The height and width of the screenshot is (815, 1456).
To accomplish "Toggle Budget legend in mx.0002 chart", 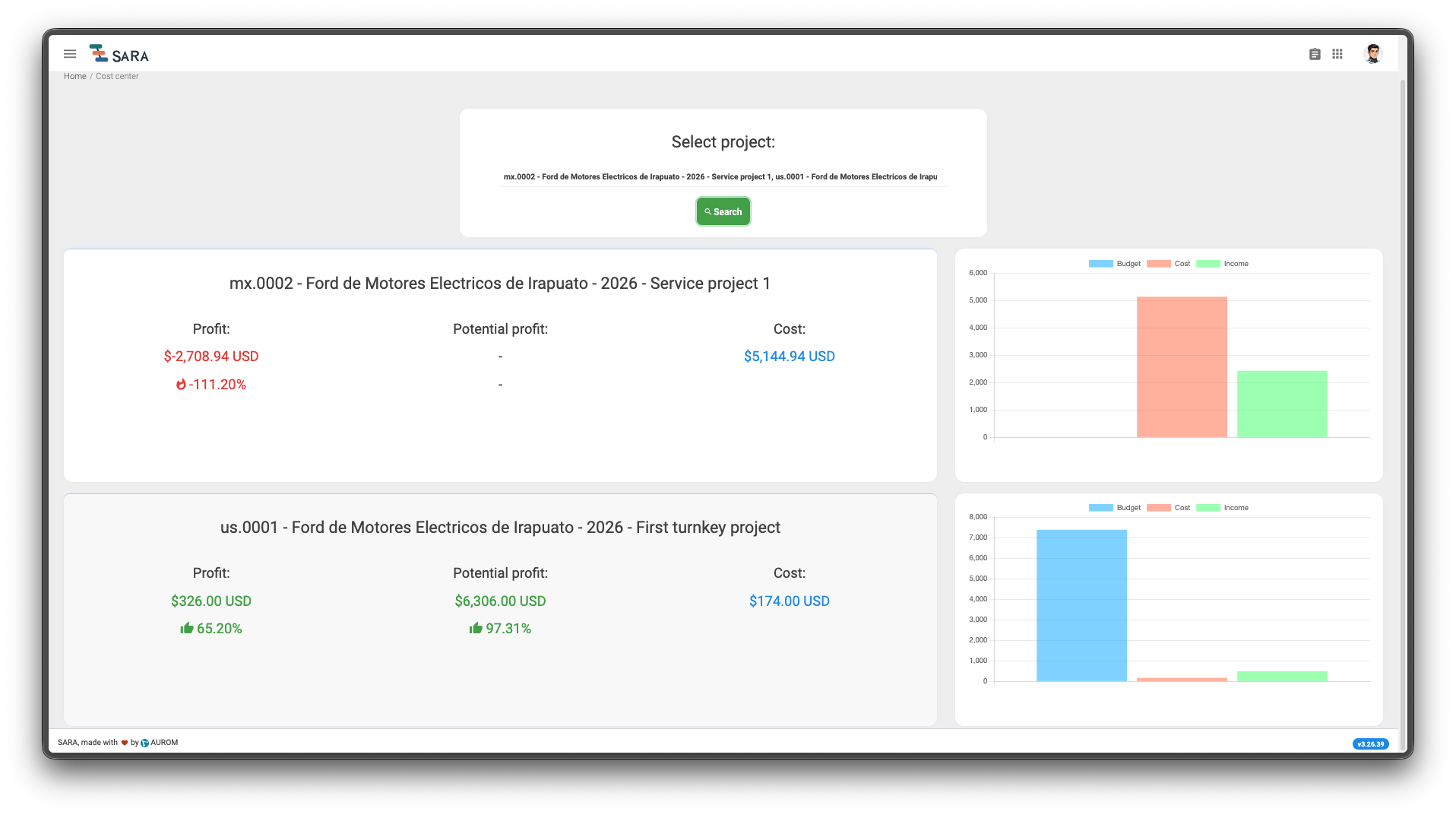I will click(1114, 264).
